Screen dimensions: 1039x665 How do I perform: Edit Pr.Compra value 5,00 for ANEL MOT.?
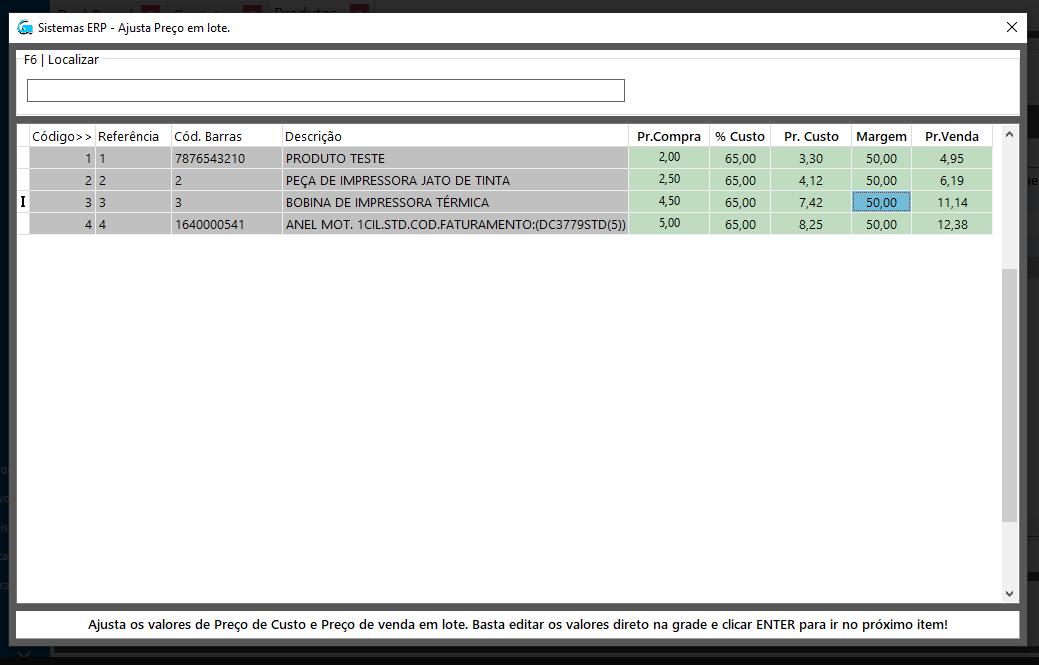click(x=668, y=224)
